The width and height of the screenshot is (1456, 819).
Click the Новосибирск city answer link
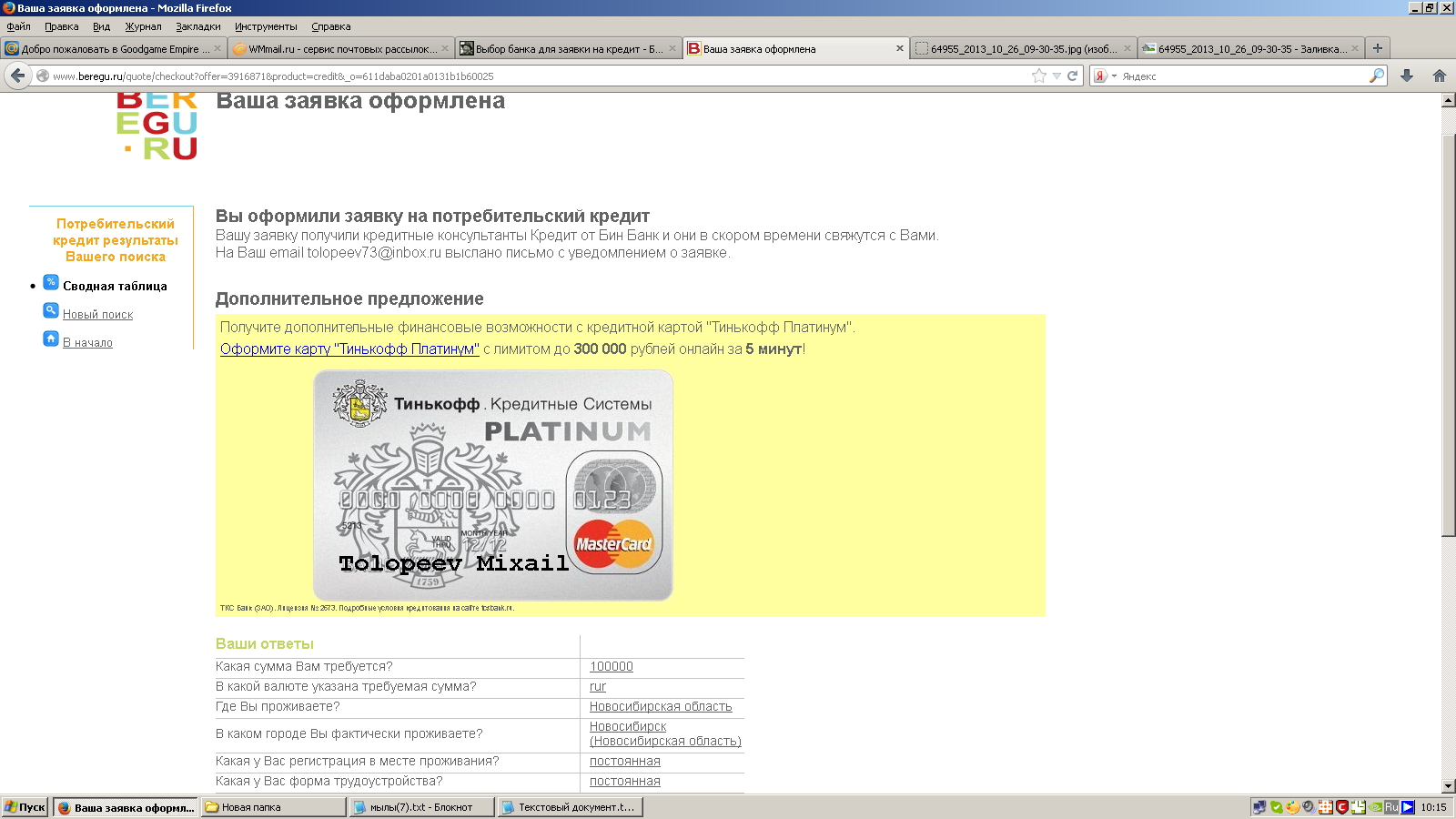665,734
